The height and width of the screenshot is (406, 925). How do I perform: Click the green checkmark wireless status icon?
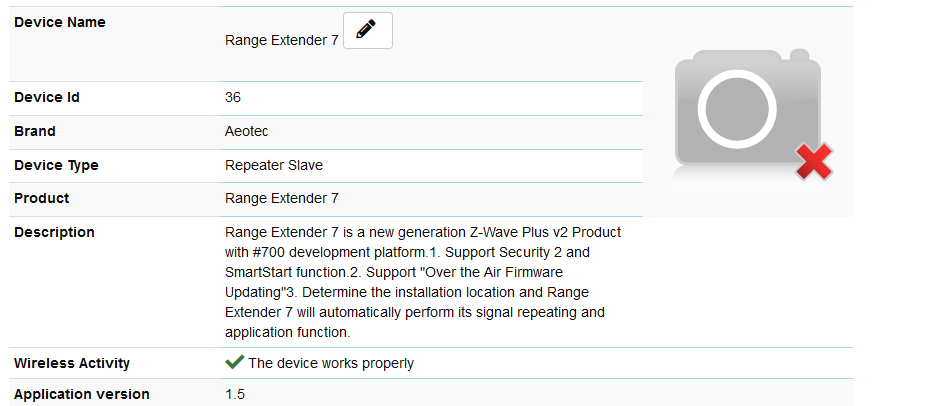234,363
